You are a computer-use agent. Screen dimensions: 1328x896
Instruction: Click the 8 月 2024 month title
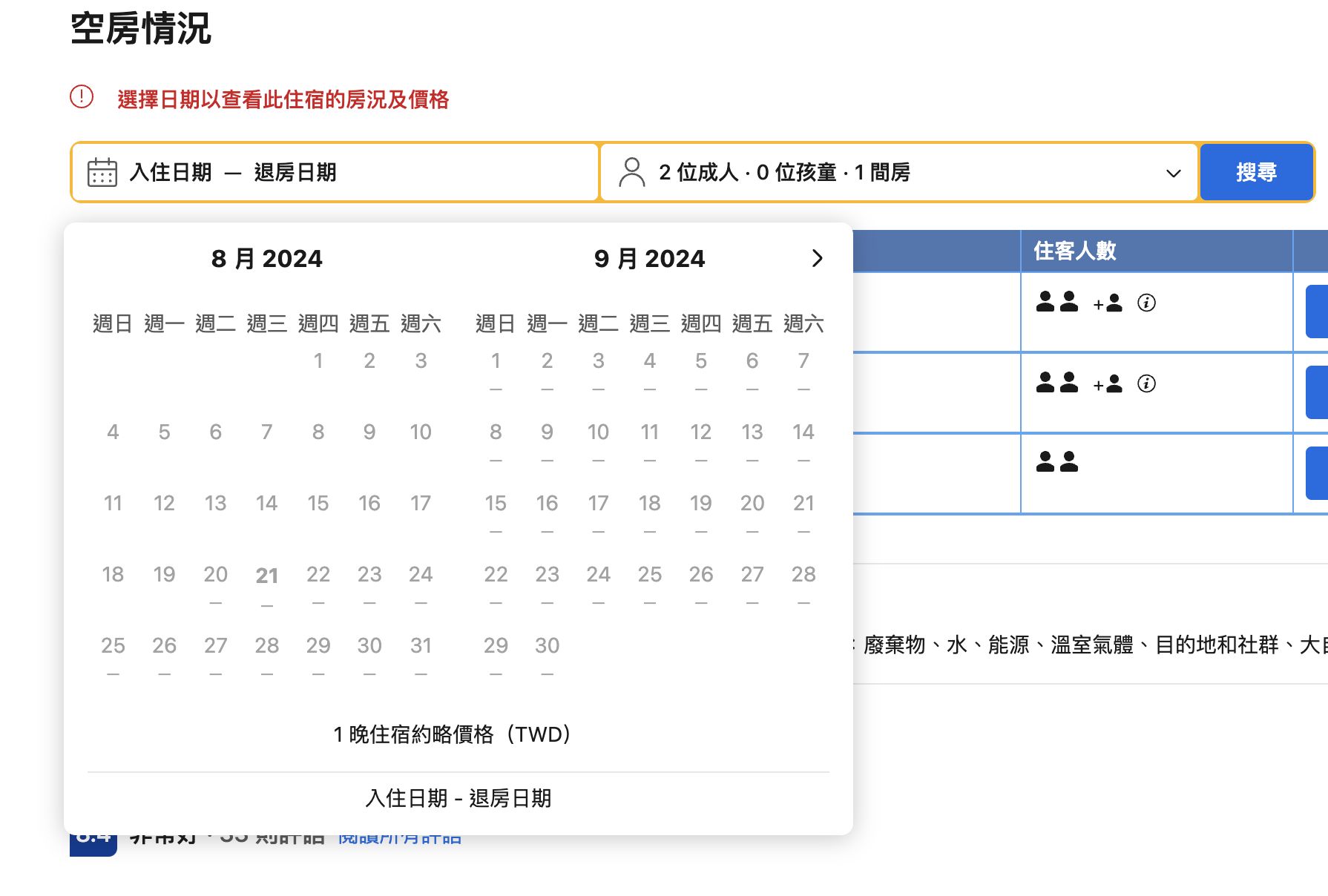pyautogui.click(x=267, y=259)
